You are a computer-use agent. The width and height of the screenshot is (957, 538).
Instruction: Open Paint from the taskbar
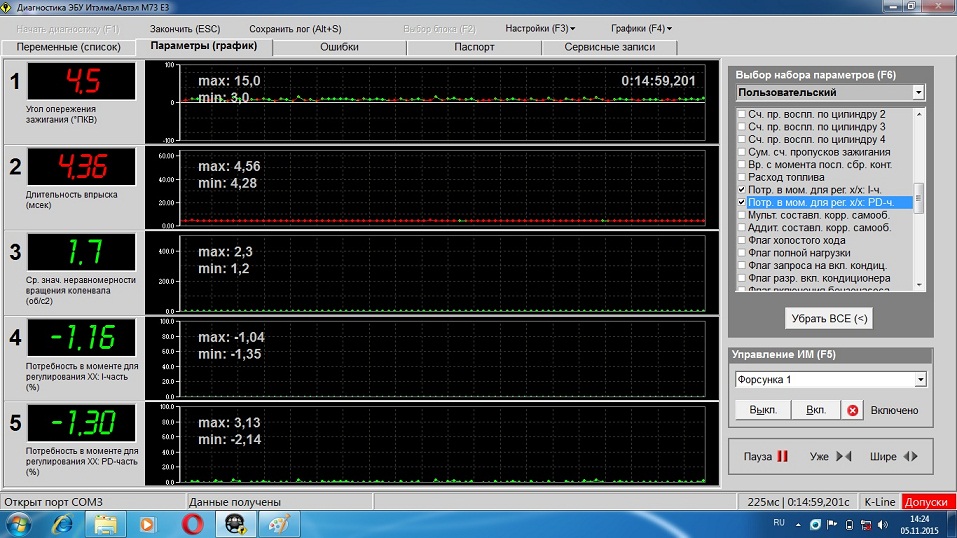point(280,523)
